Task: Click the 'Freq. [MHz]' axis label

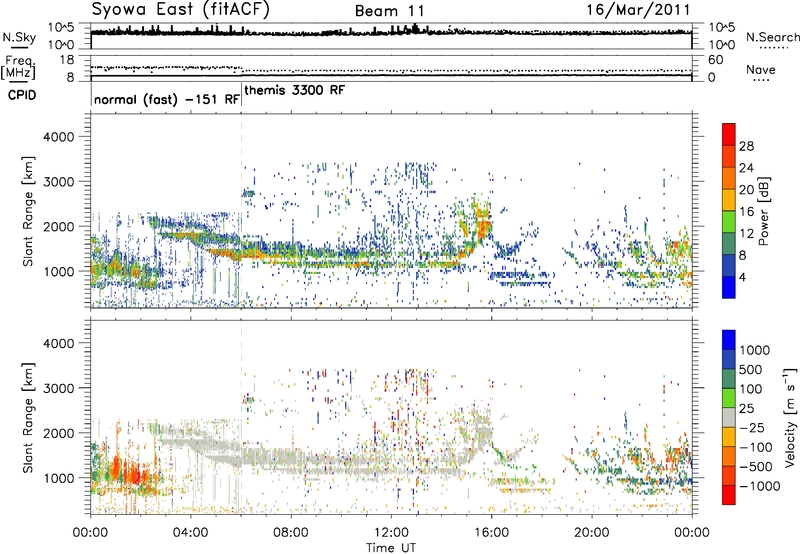Action: coord(18,67)
